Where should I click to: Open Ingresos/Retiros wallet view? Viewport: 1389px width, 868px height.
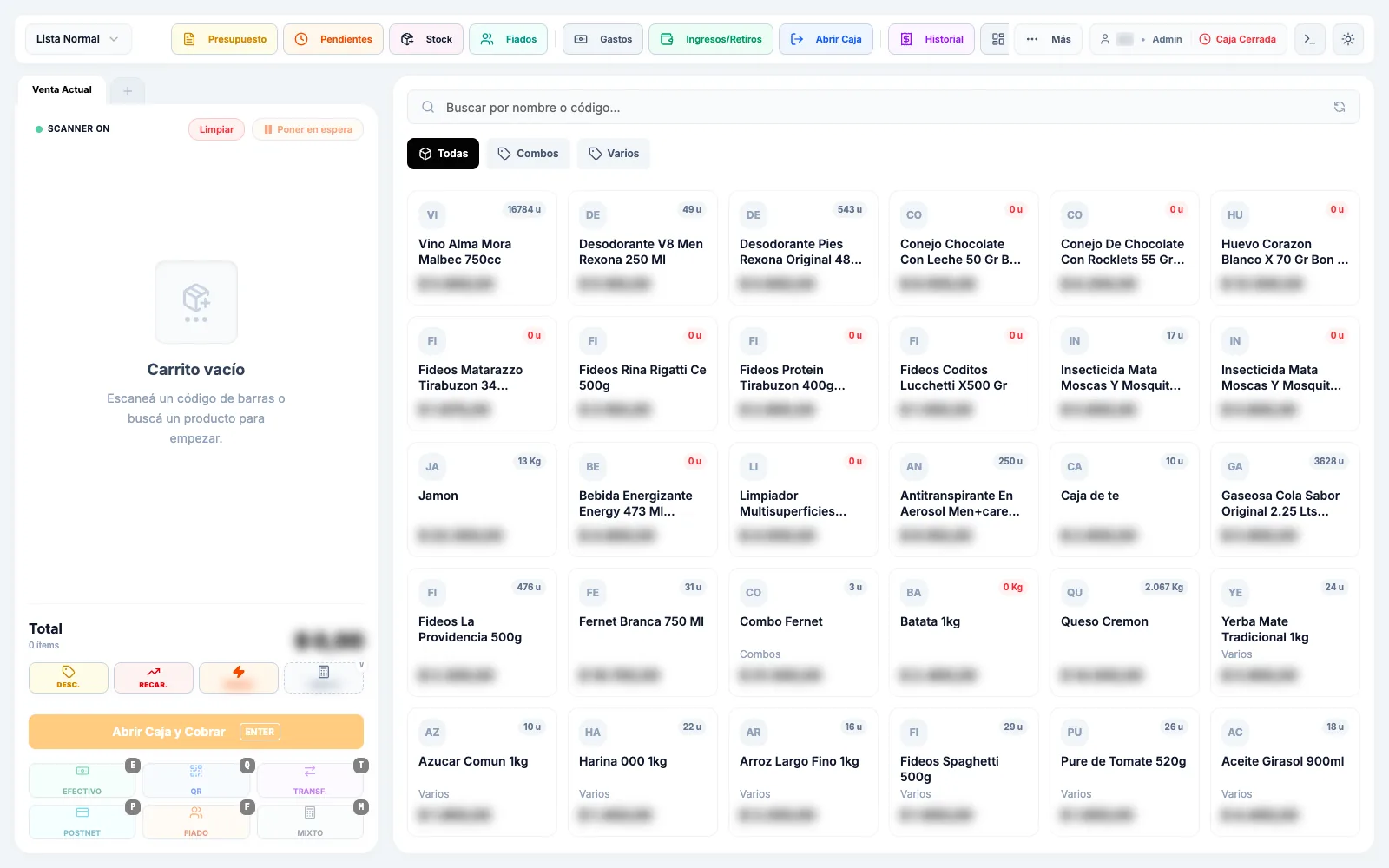(x=711, y=39)
